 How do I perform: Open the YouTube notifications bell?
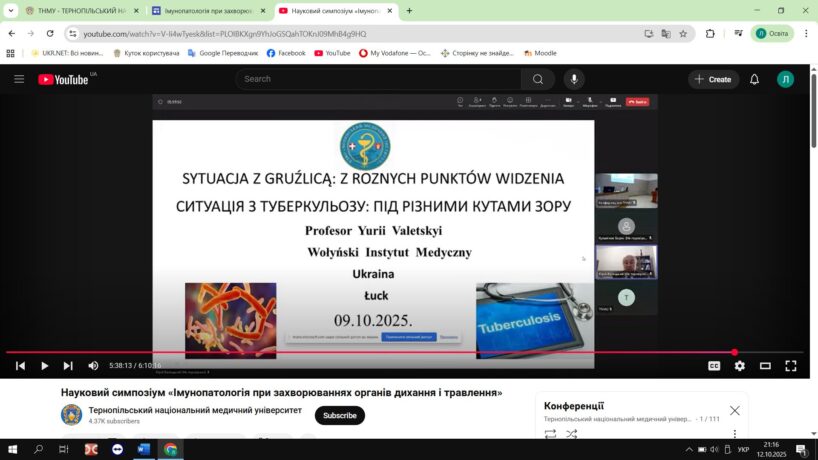[755, 79]
